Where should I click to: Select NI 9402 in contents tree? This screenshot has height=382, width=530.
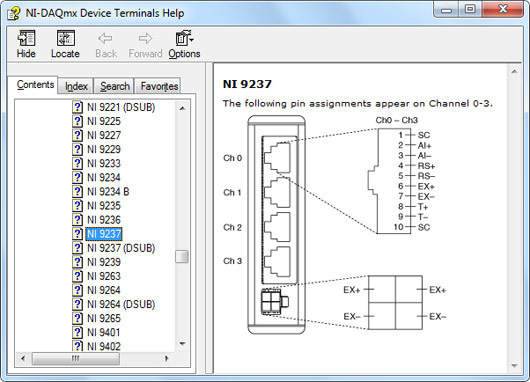tap(104, 346)
